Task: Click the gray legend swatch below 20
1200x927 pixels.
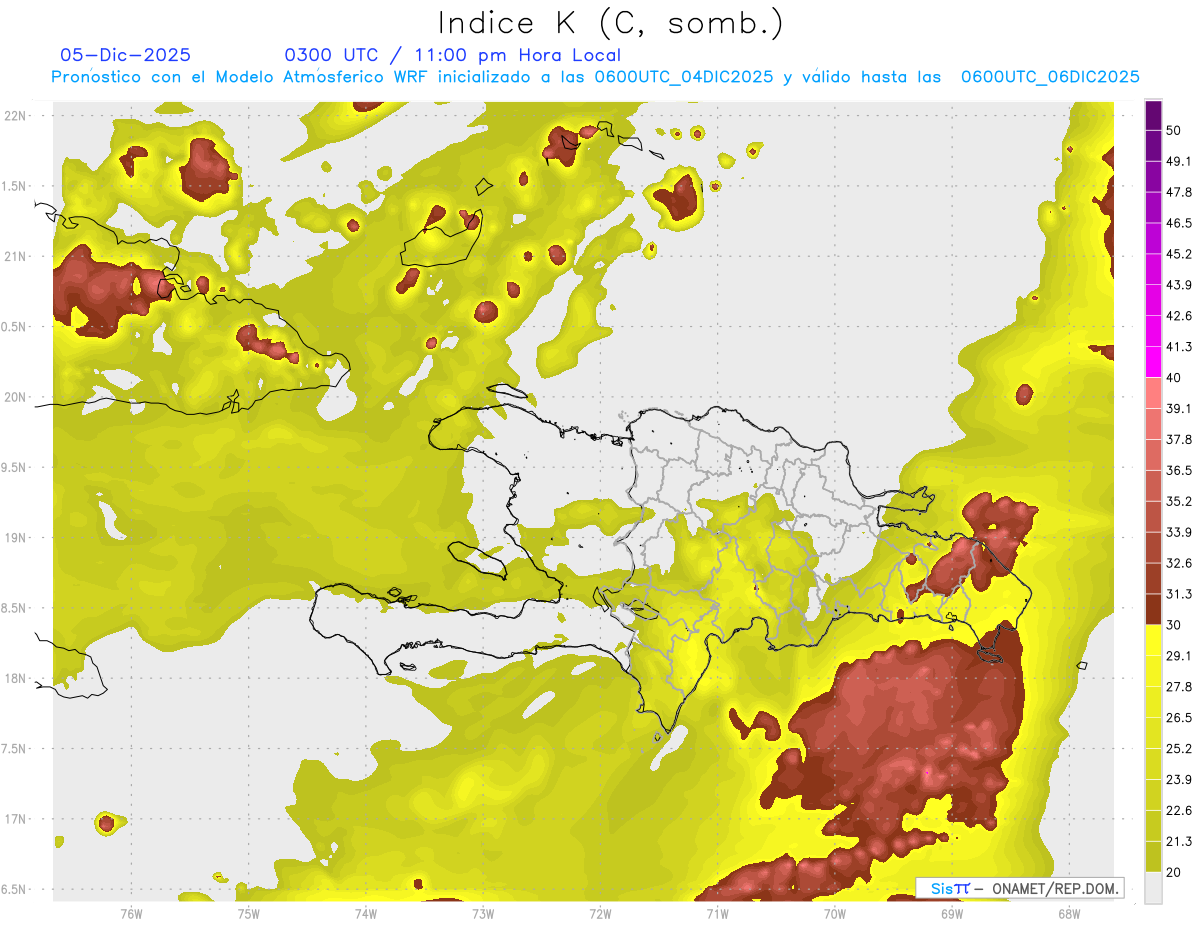Action: point(1153,887)
